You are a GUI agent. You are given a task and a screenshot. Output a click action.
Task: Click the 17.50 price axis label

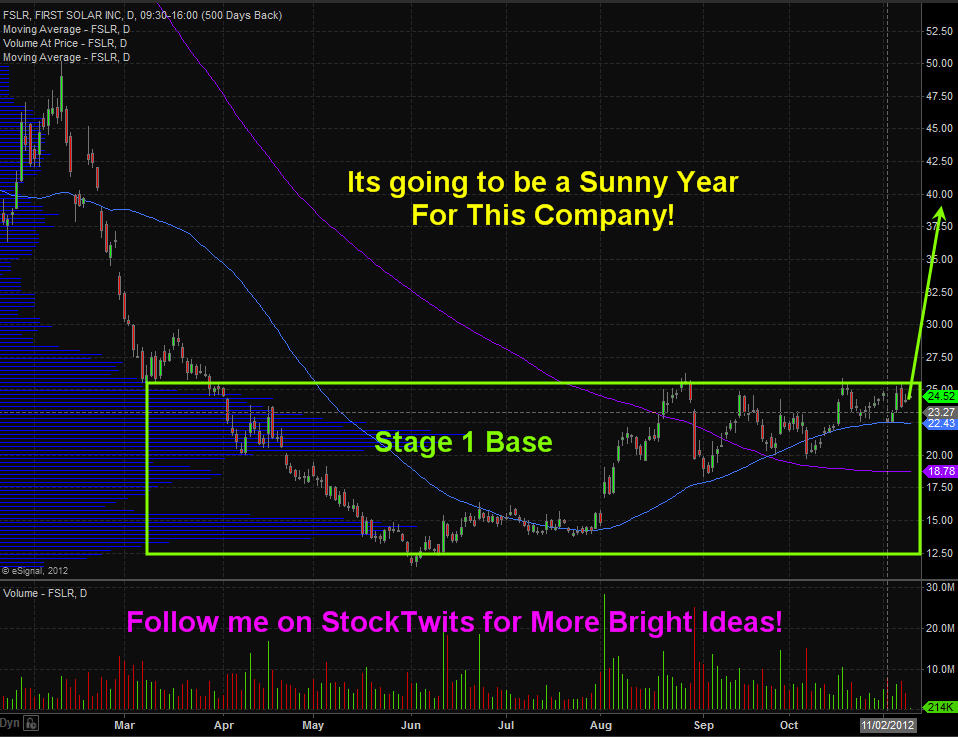(940, 487)
